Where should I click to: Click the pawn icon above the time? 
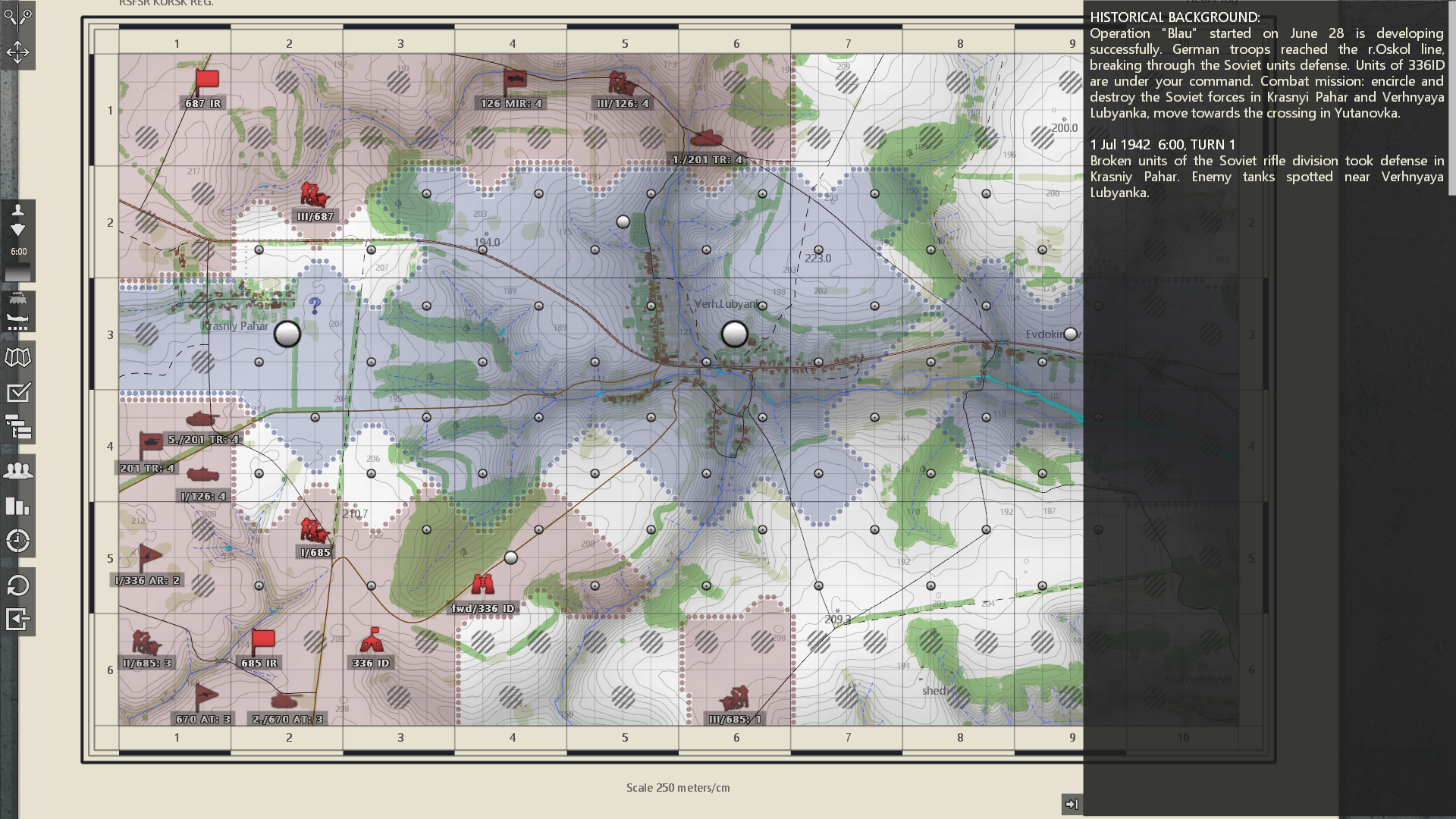(x=17, y=210)
